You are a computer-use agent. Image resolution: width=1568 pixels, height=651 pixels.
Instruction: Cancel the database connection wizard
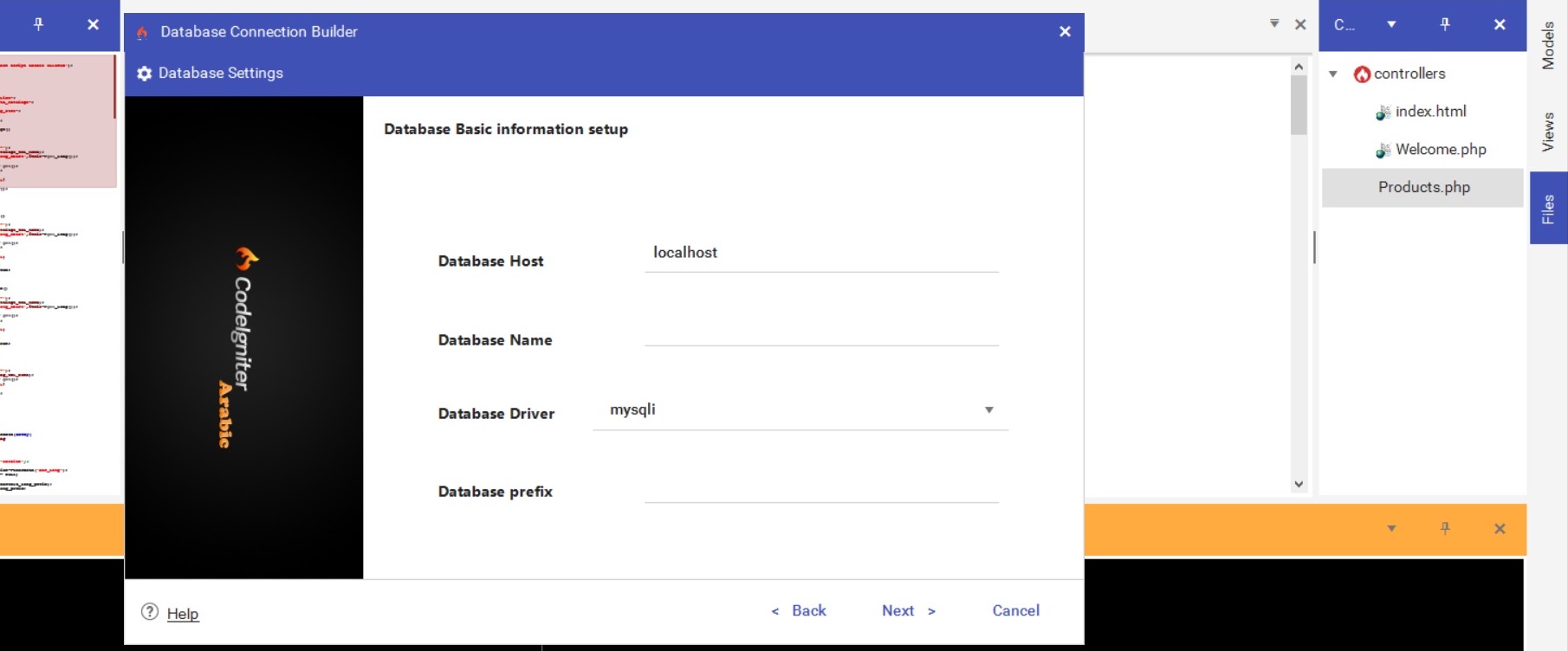[1015, 610]
